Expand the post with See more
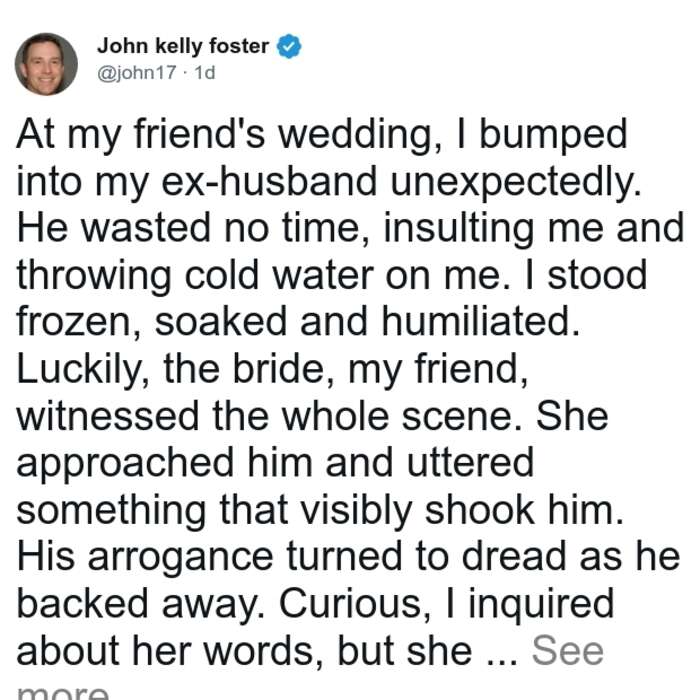 pyautogui.click(x=567, y=651)
